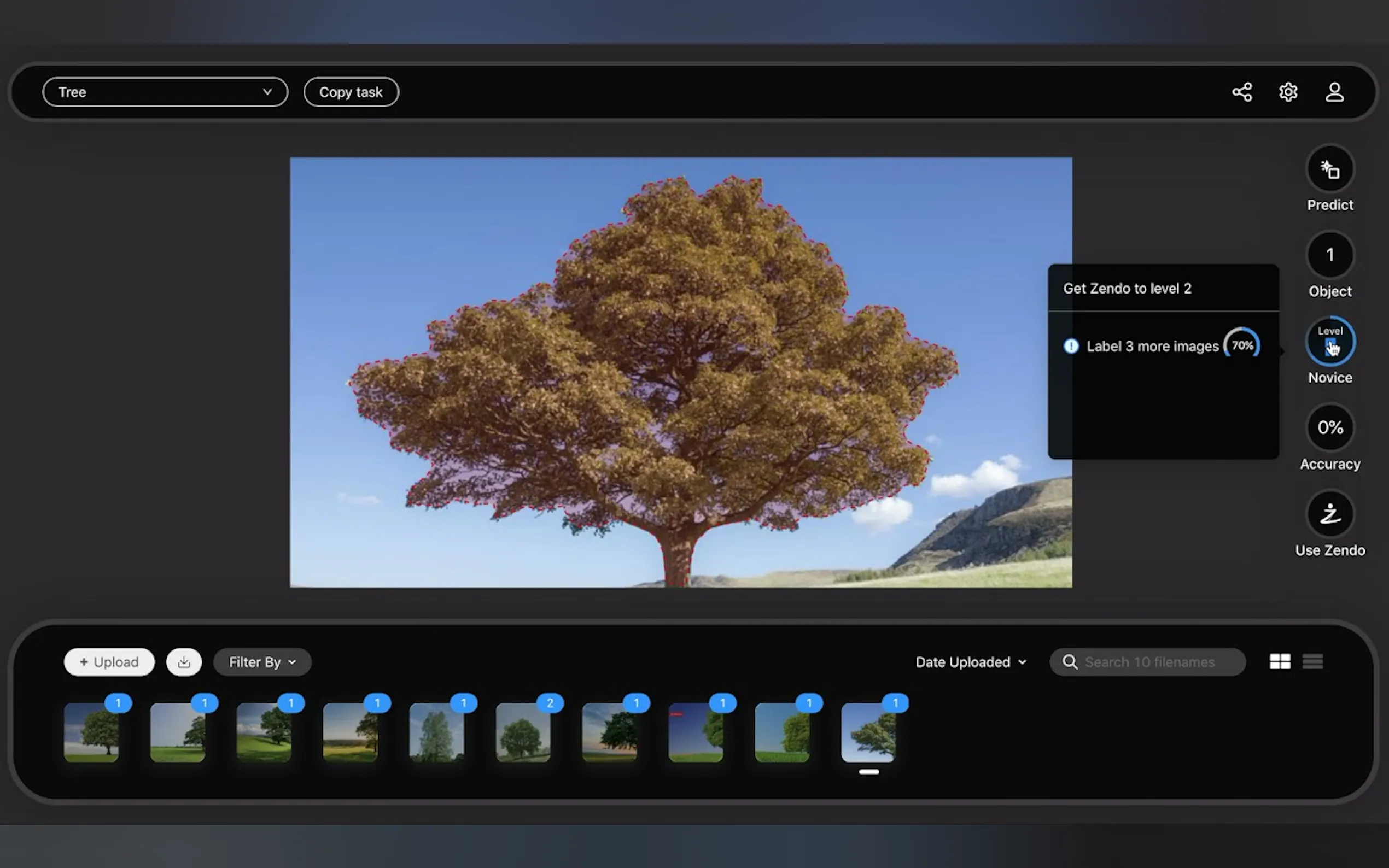Click the 70% progress ring

pos(1242,345)
